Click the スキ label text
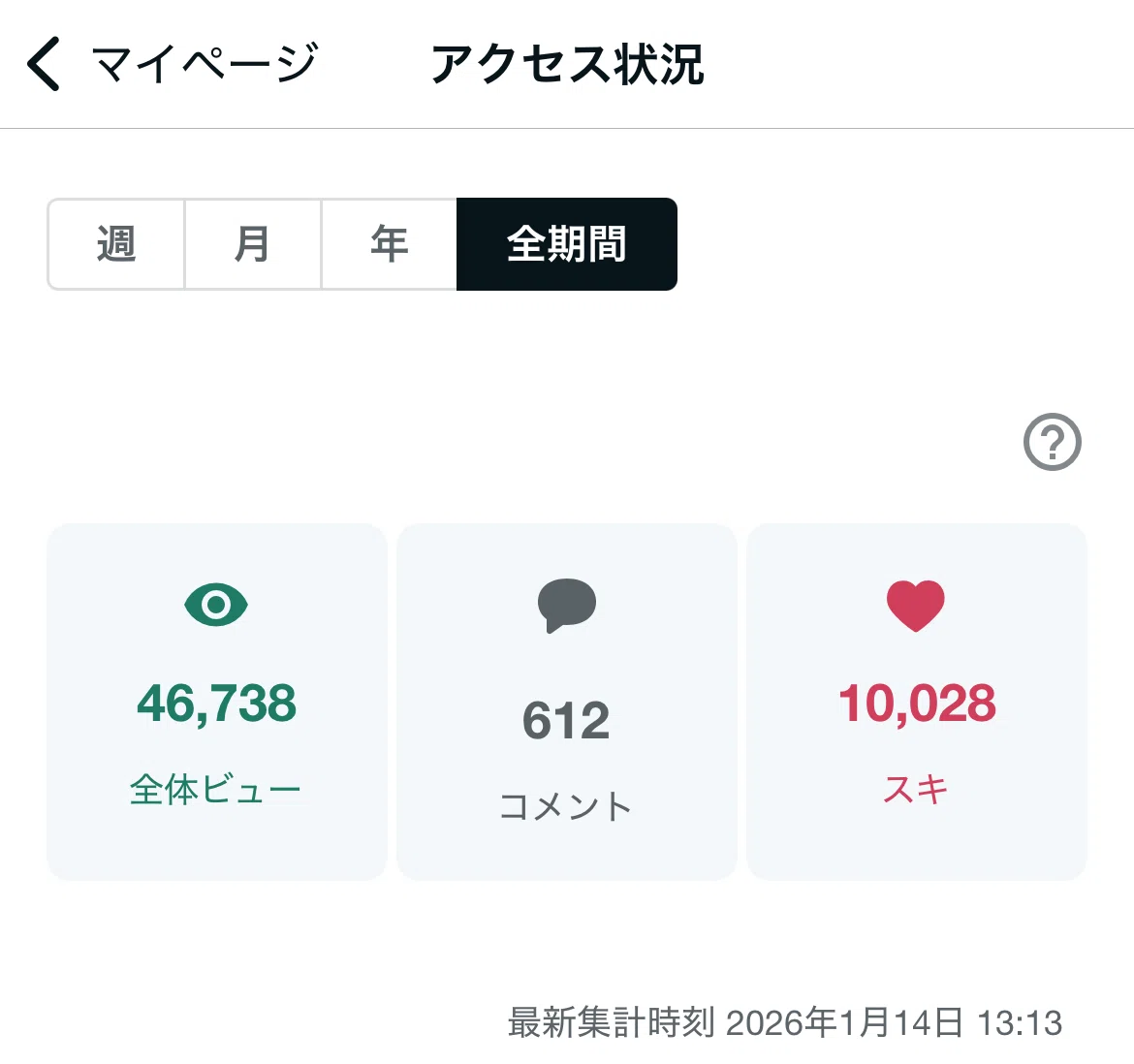Image resolution: width=1134 pixels, height=1064 pixels. pyautogui.click(x=916, y=789)
